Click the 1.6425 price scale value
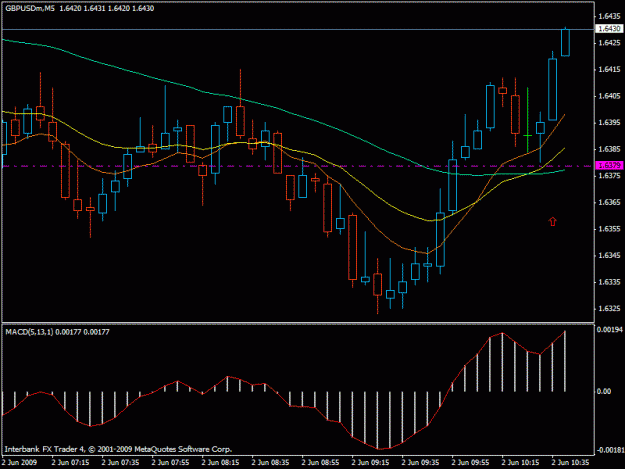625x469 pixels. click(609, 43)
